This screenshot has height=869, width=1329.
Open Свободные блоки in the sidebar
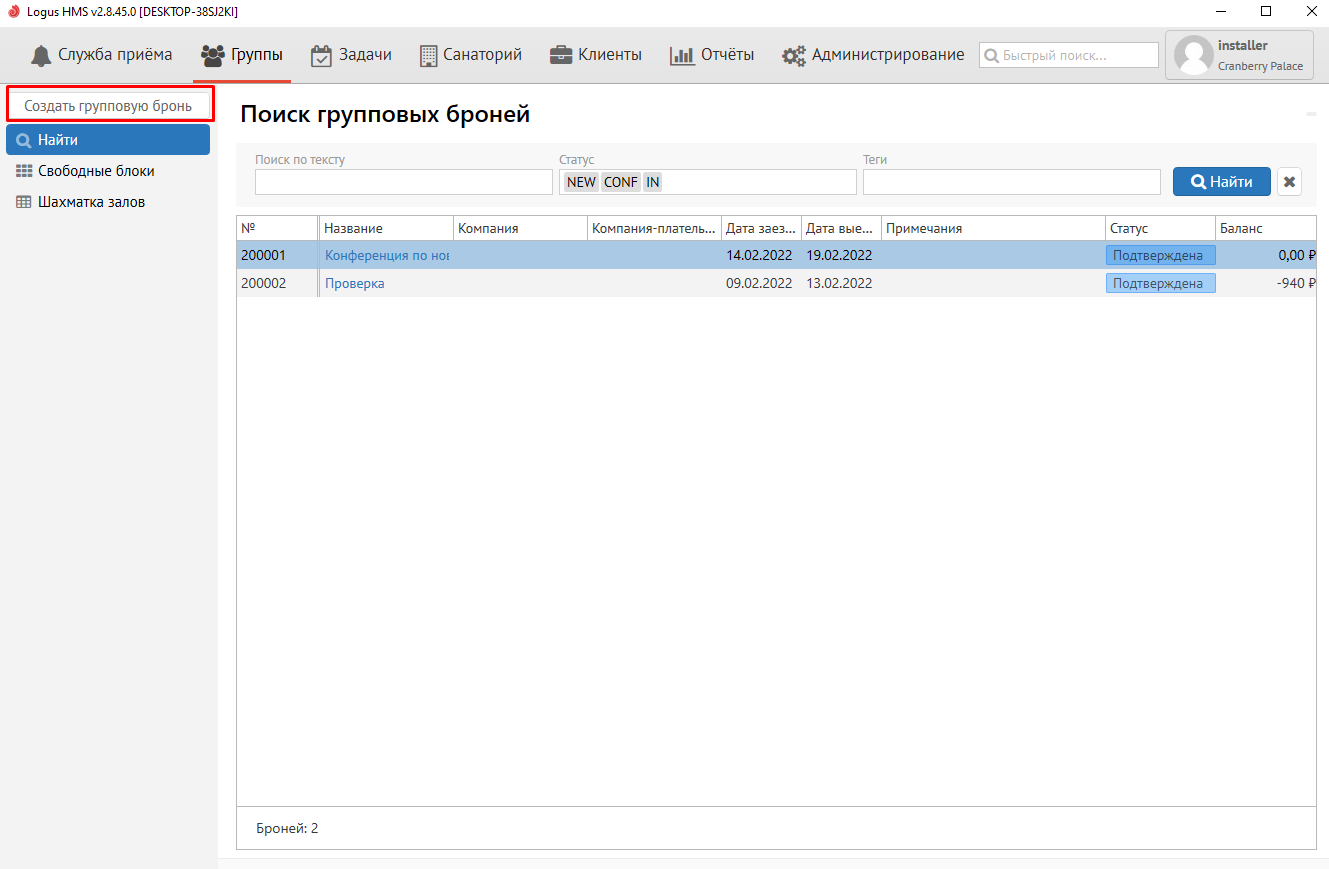click(108, 171)
